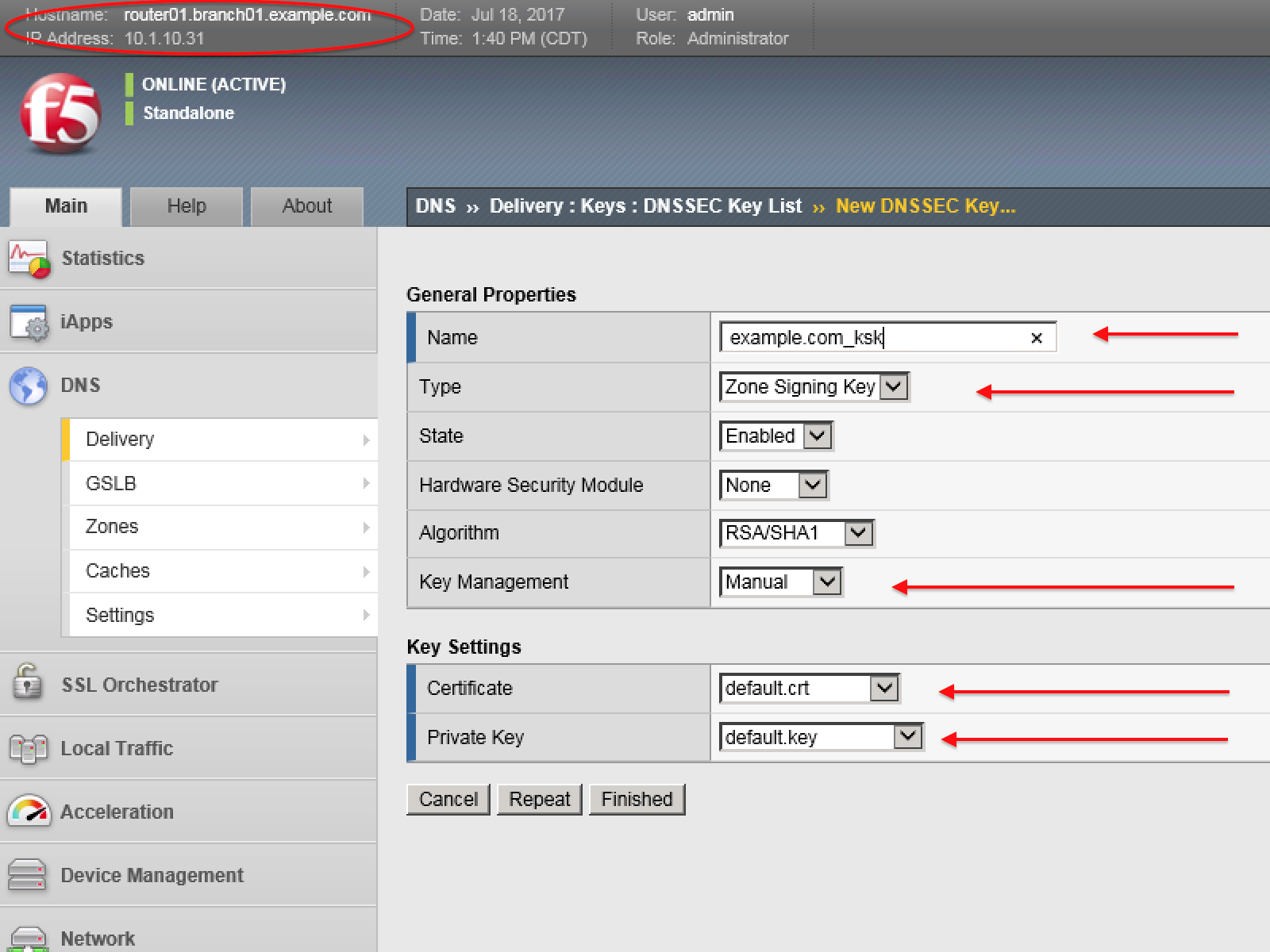Select the Statistics menu label
1270x952 pixels.
[x=103, y=259]
